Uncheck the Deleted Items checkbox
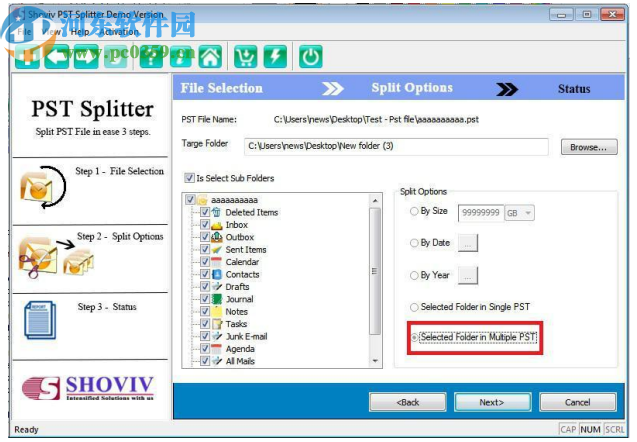This screenshot has height=442, width=637. point(205,212)
